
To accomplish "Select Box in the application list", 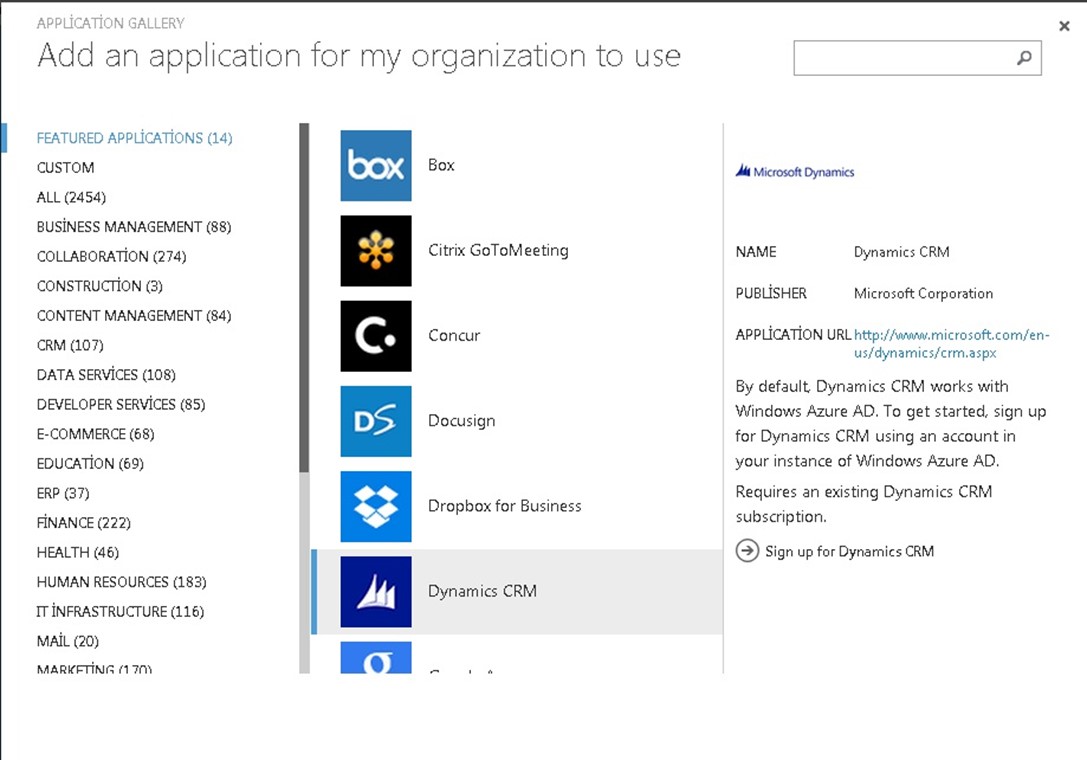I will [441, 165].
